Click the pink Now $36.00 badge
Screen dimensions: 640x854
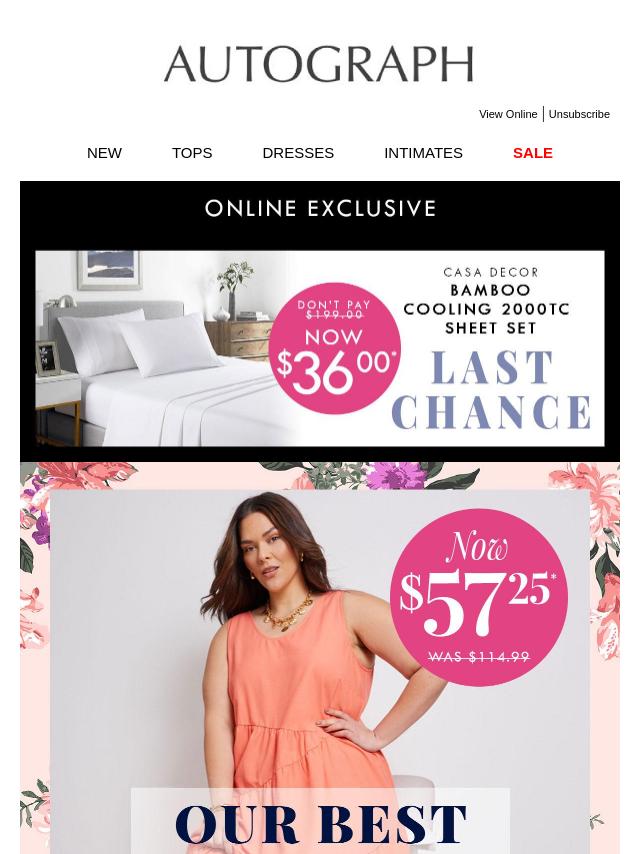point(335,349)
